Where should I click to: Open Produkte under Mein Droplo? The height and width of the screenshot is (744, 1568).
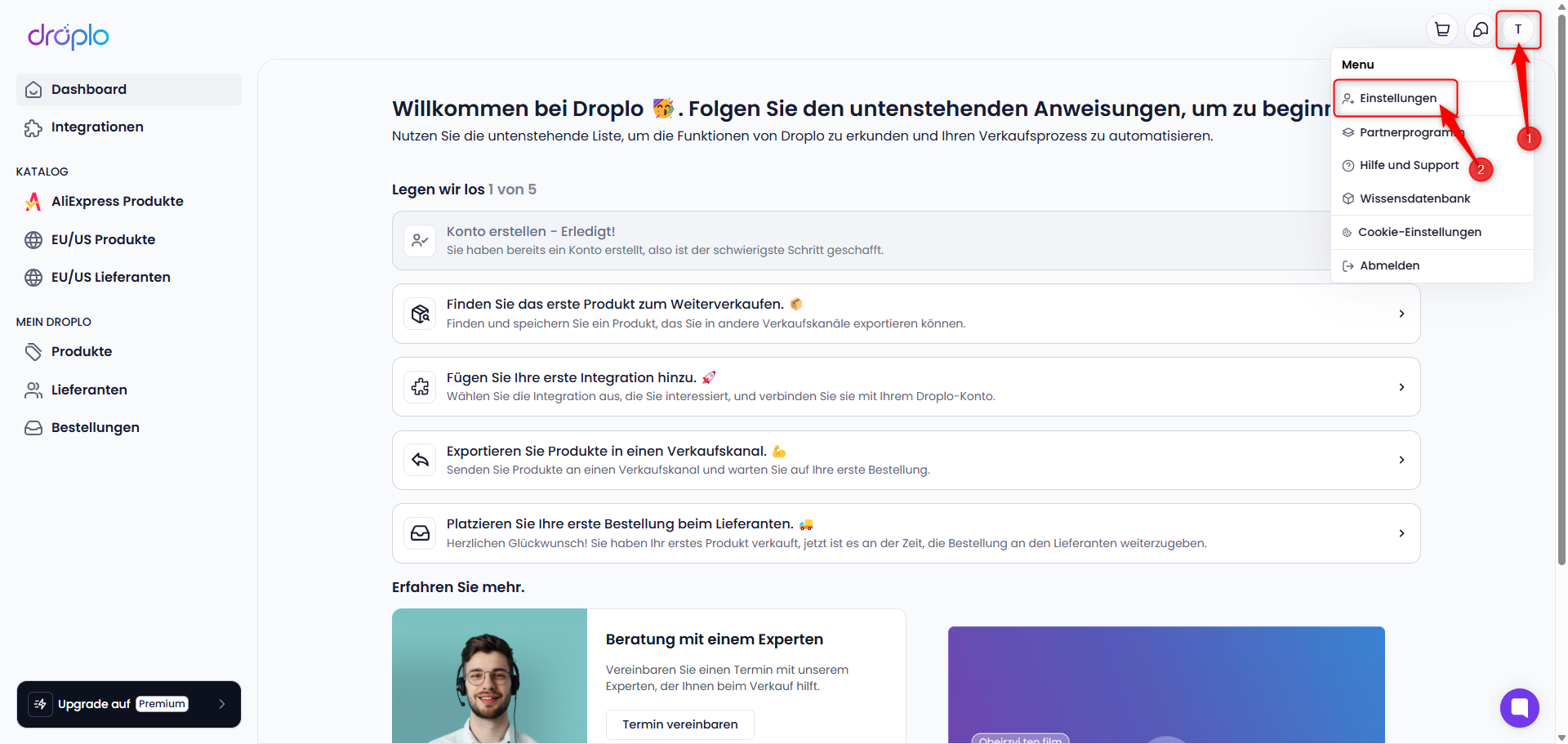(x=129, y=352)
